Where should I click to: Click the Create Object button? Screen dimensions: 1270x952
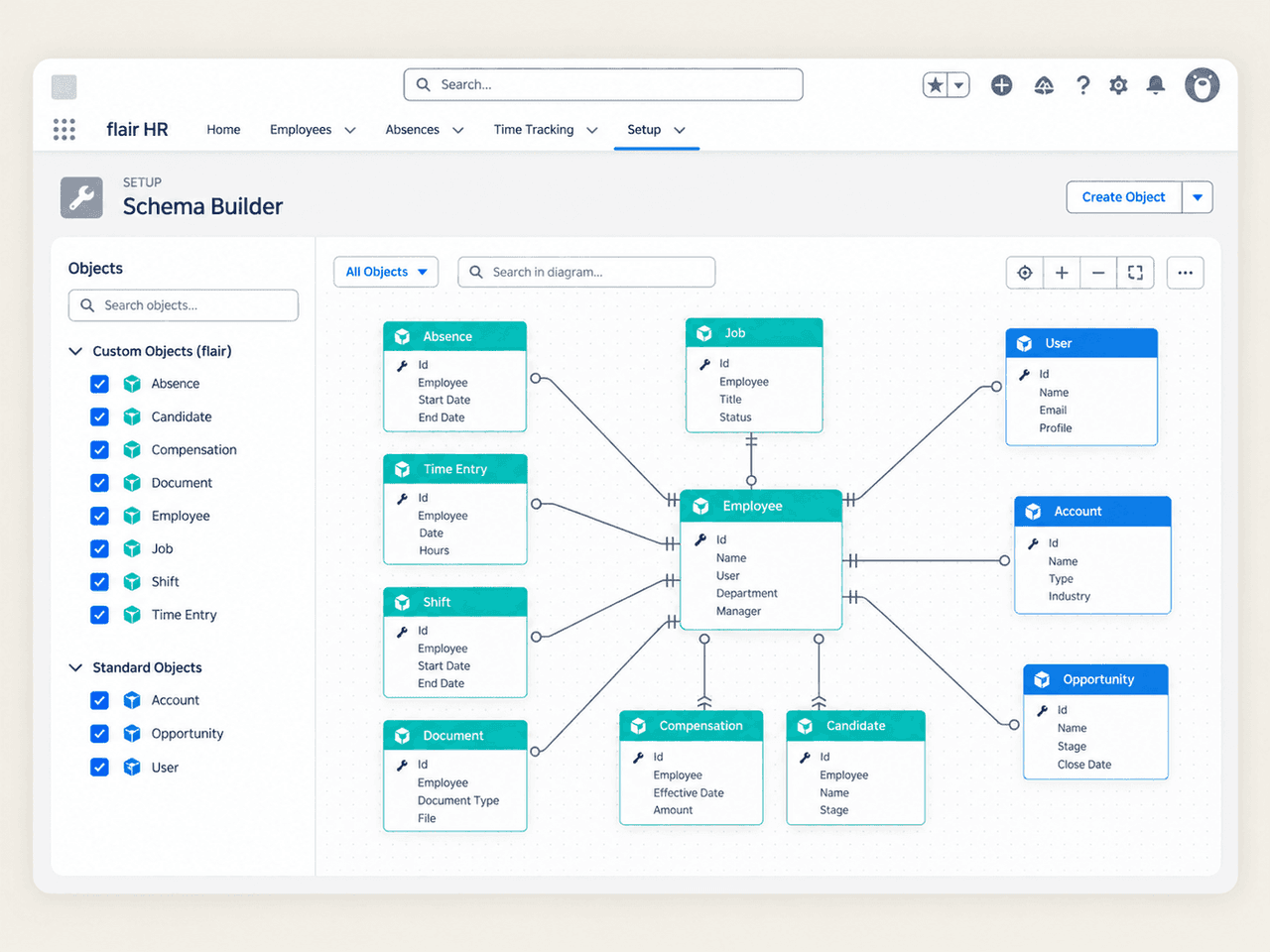point(1124,197)
